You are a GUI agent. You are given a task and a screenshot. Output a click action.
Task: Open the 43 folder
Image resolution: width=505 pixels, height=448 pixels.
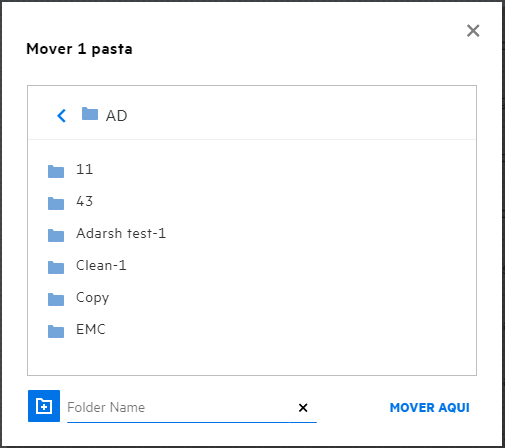[84, 201]
